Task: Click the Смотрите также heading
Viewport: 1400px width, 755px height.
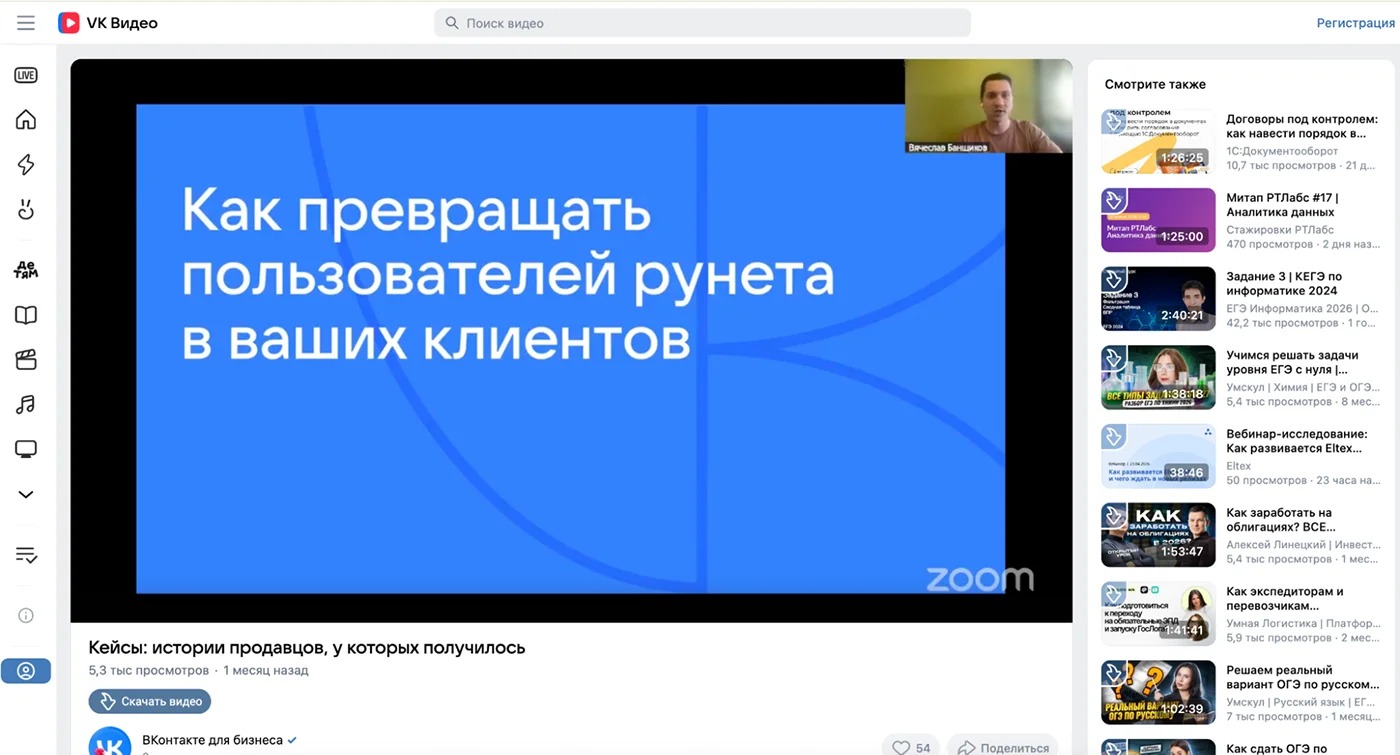Action: click(1155, 84)
